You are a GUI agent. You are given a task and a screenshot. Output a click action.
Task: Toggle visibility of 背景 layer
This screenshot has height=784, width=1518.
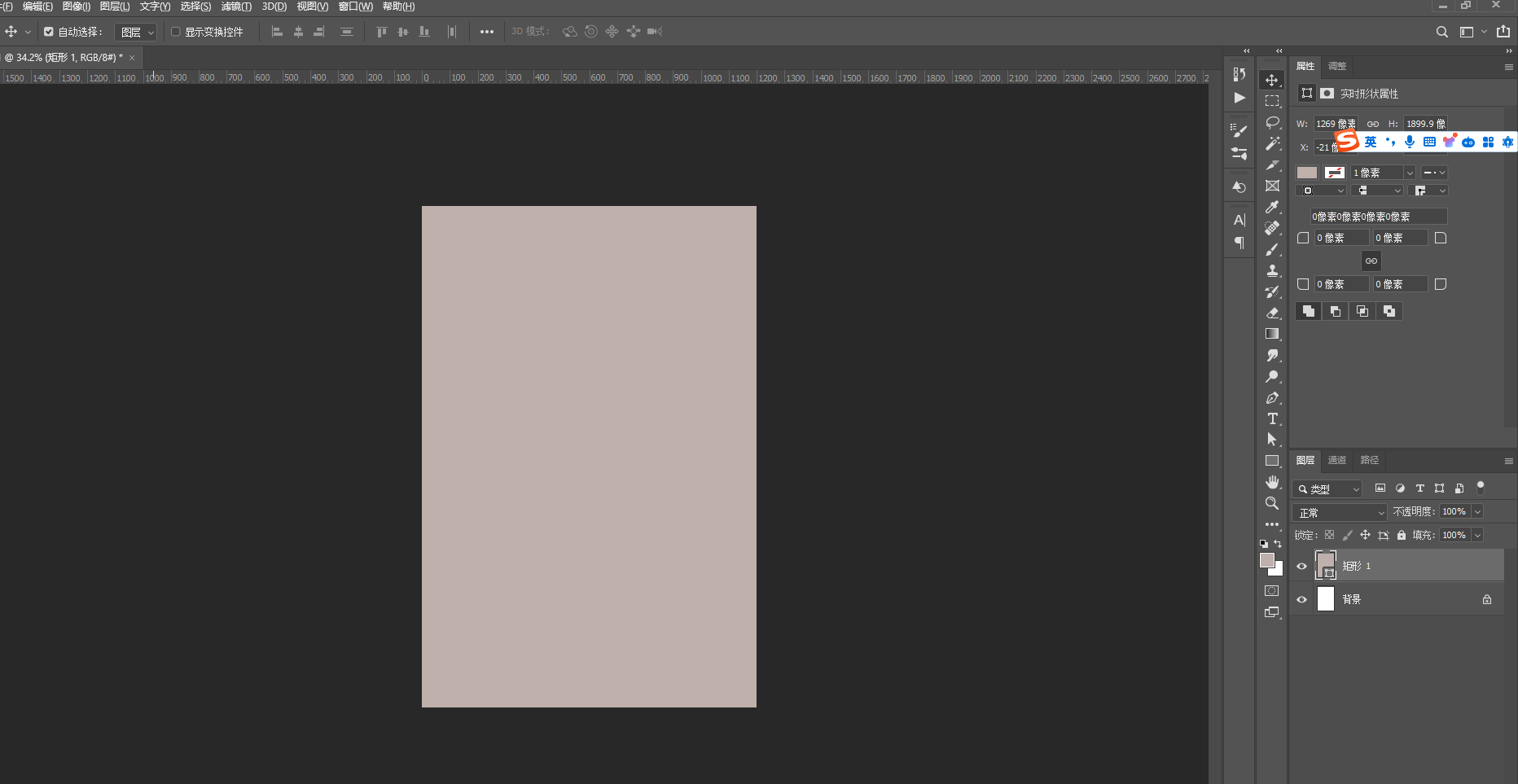pos(1301,600)
